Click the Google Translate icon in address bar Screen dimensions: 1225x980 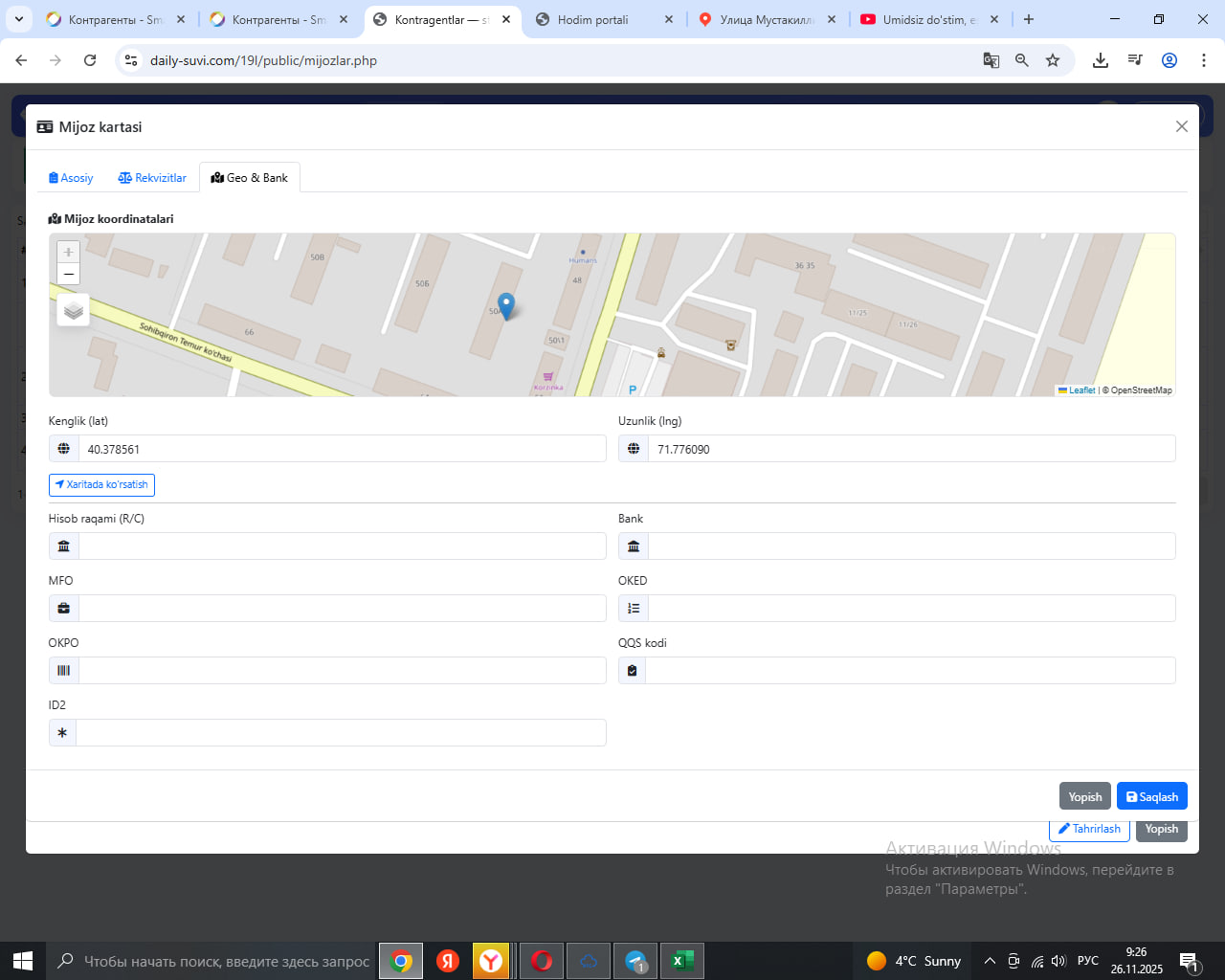coord(991,60)
